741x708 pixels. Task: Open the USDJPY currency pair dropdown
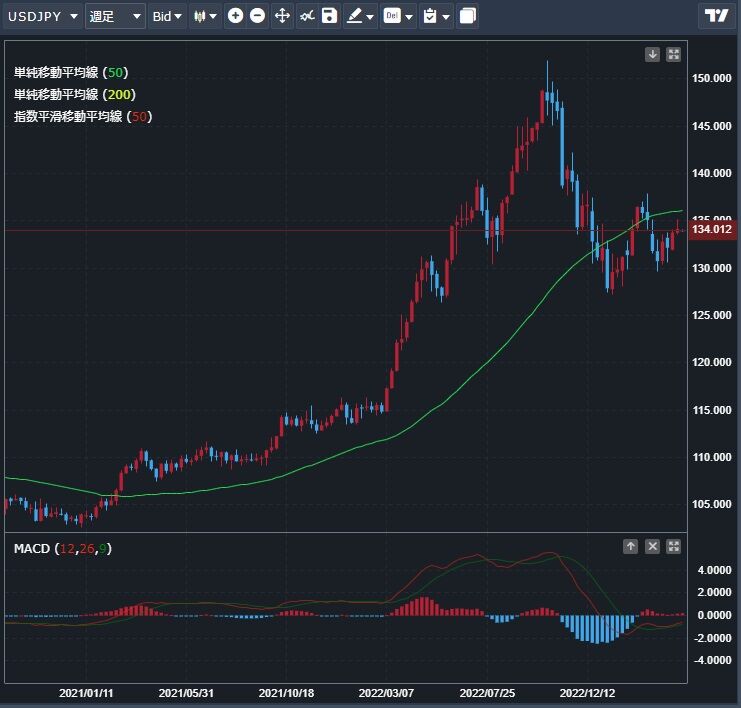click(x=43, y=16)
